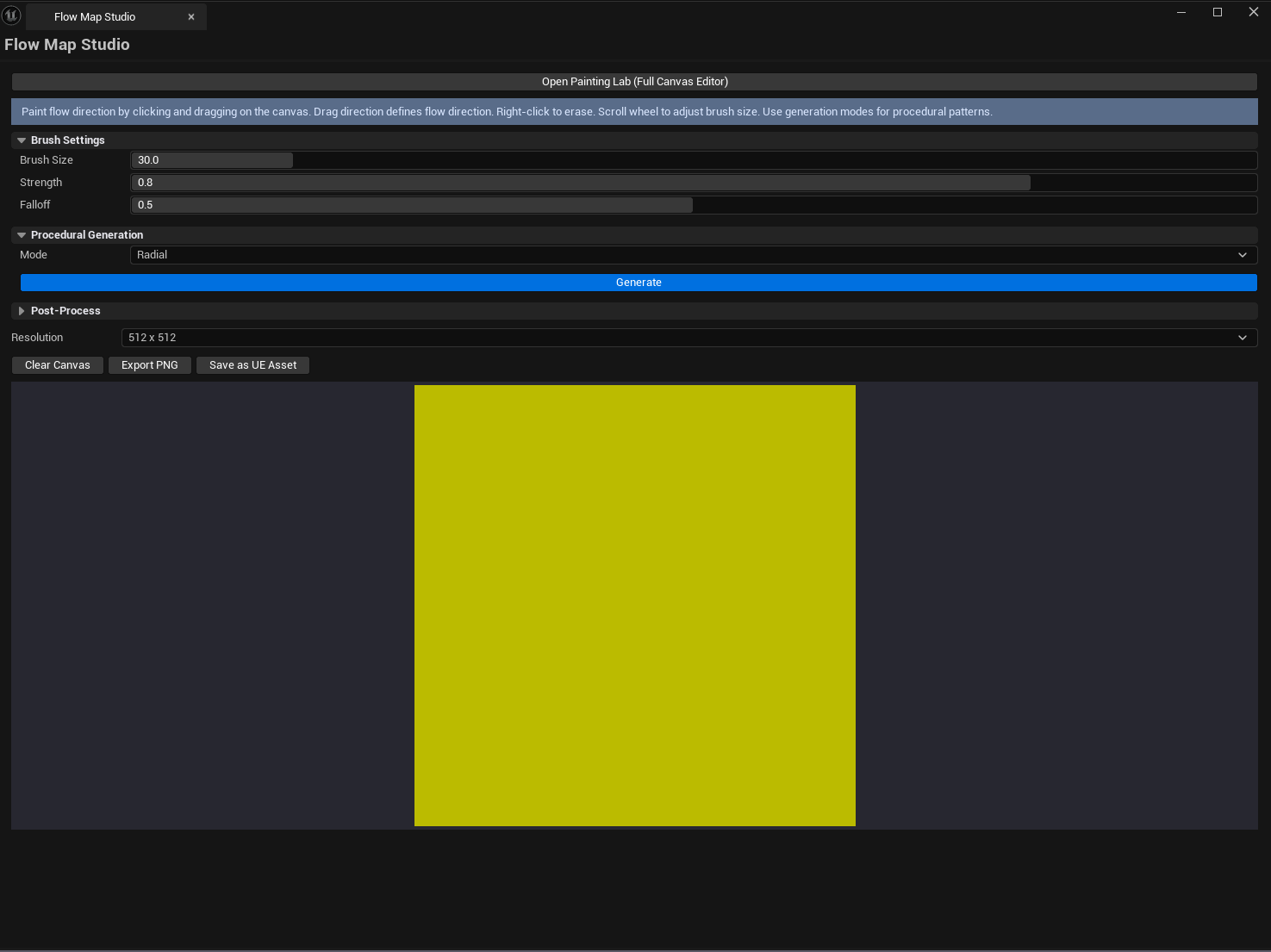The image size is (1271, 952).
Task: Click the Resolution label
Action: (37, 338)
